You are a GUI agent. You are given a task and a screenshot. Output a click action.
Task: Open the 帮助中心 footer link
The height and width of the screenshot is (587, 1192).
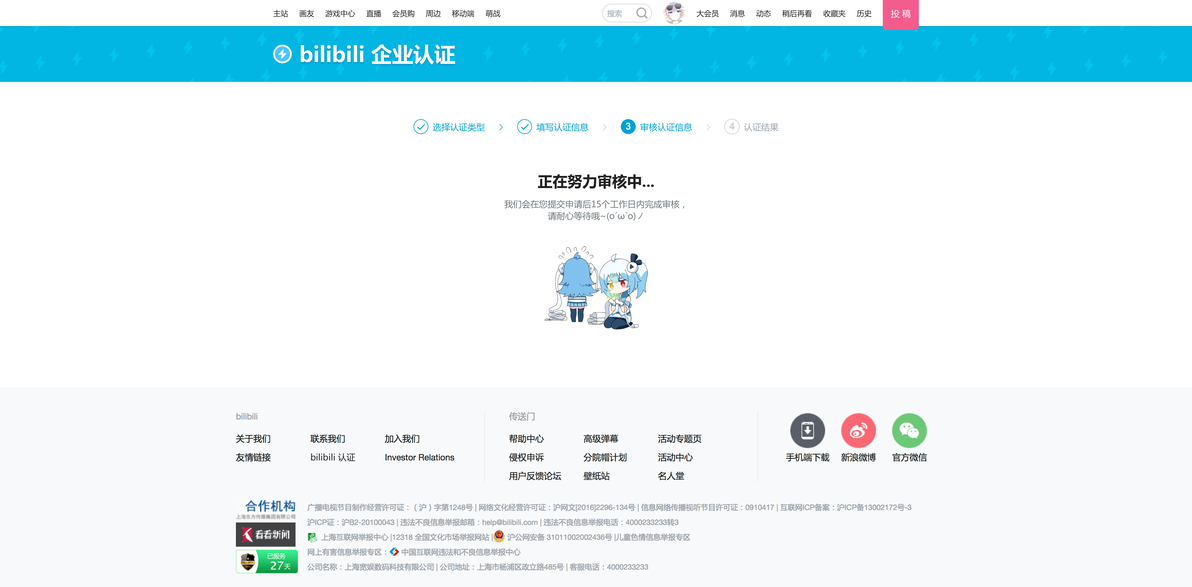527,439
